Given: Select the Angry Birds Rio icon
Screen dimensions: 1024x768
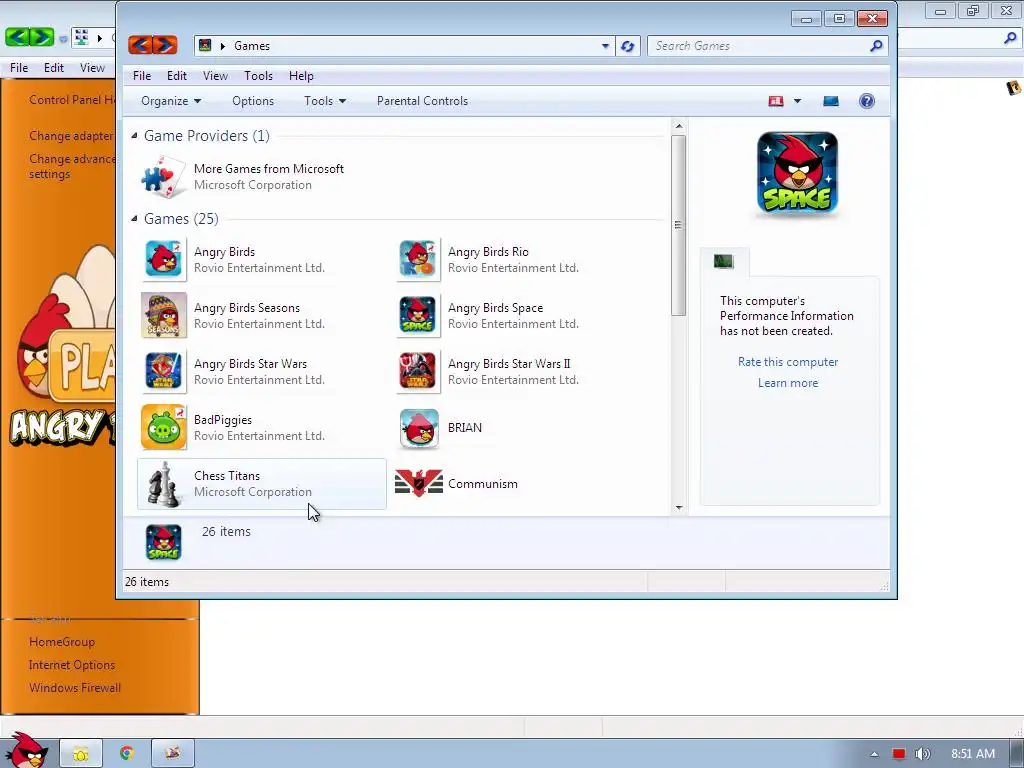Looking at the screenshot, I should 418,259.
